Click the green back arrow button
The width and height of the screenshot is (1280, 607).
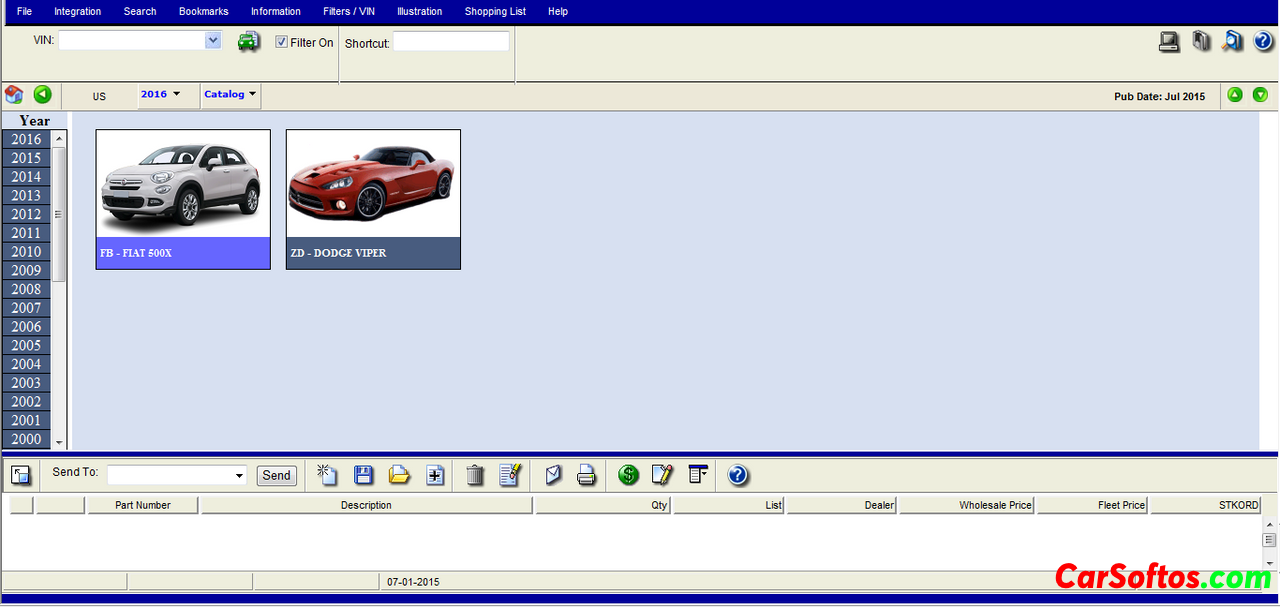click(42, 95)
